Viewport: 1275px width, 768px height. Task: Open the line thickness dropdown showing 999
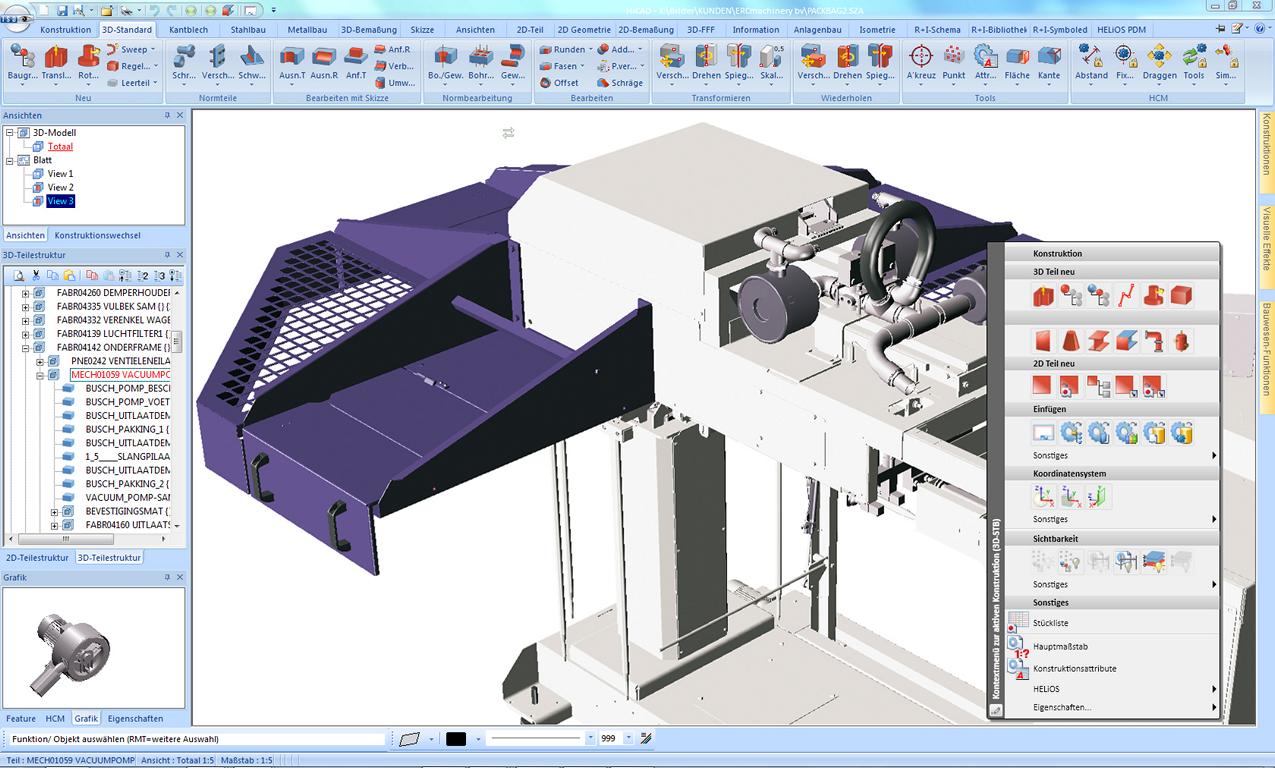(x=628, y=739)
